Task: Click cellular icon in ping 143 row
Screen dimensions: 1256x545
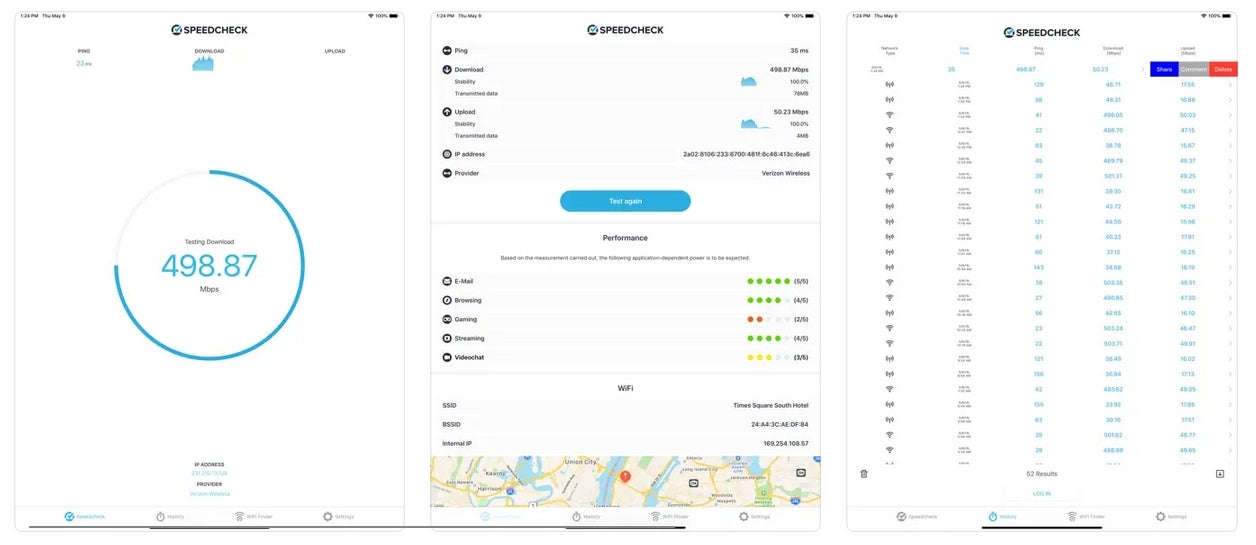Action: click(890, 267)
